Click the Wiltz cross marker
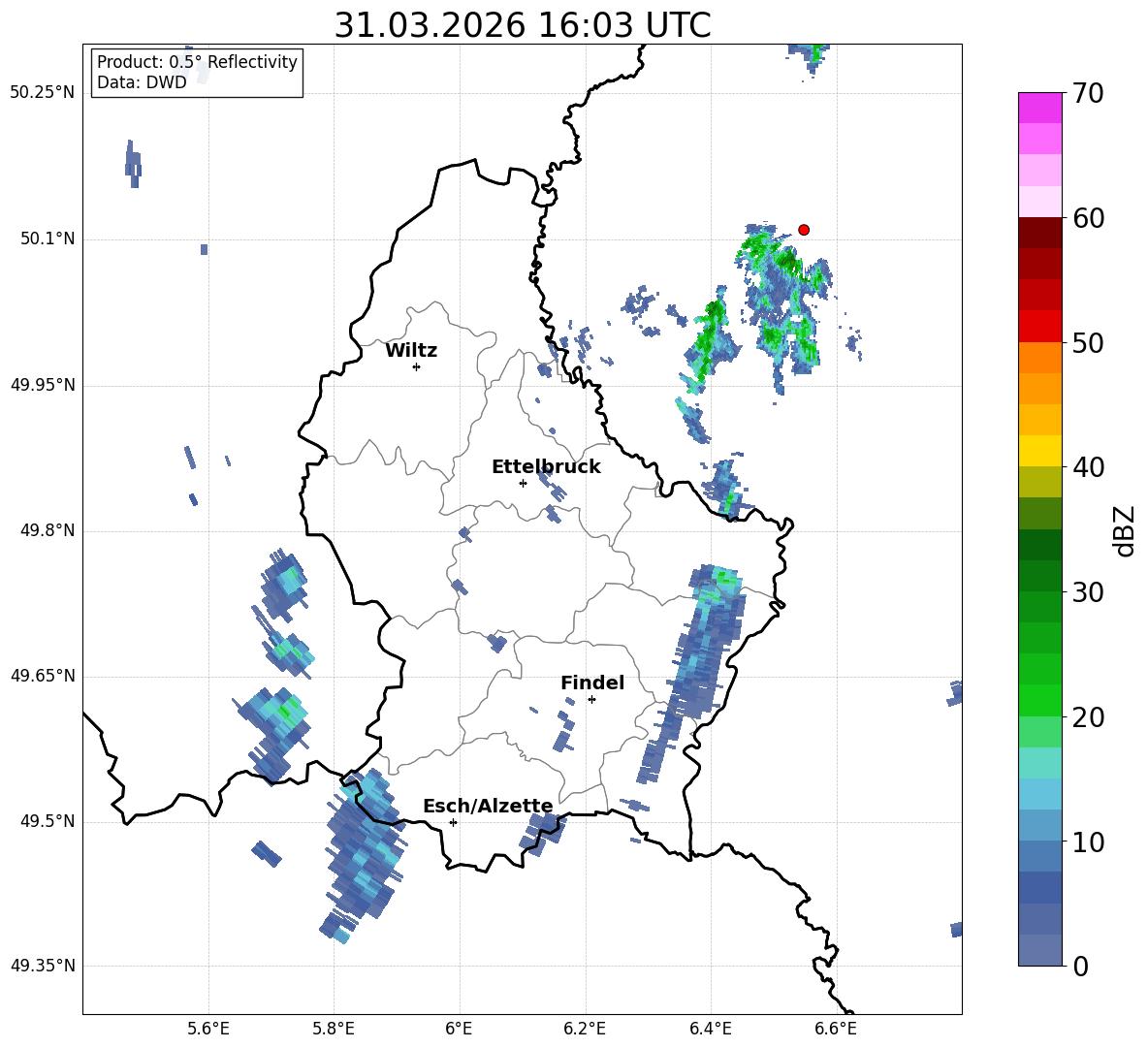The image size is (1148, 1048). click(x=416, y=366)
